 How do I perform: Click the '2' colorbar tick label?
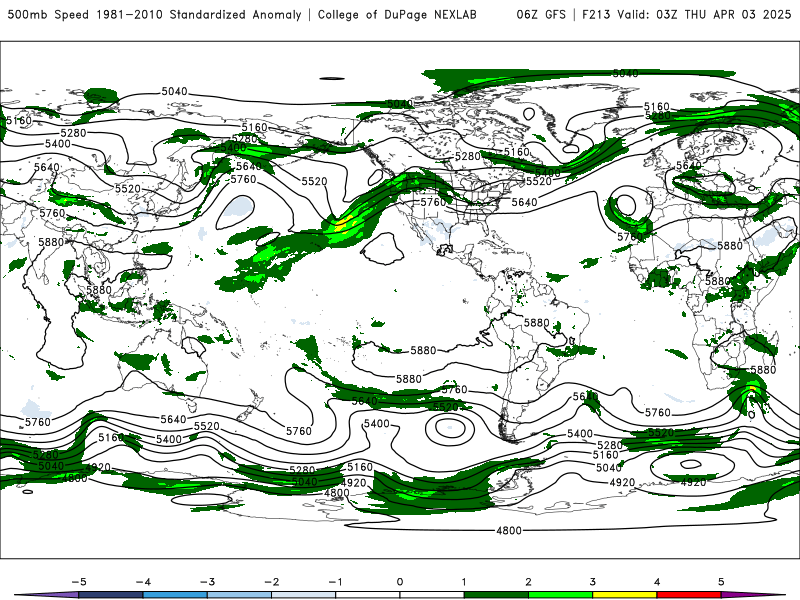click(528, 582)
